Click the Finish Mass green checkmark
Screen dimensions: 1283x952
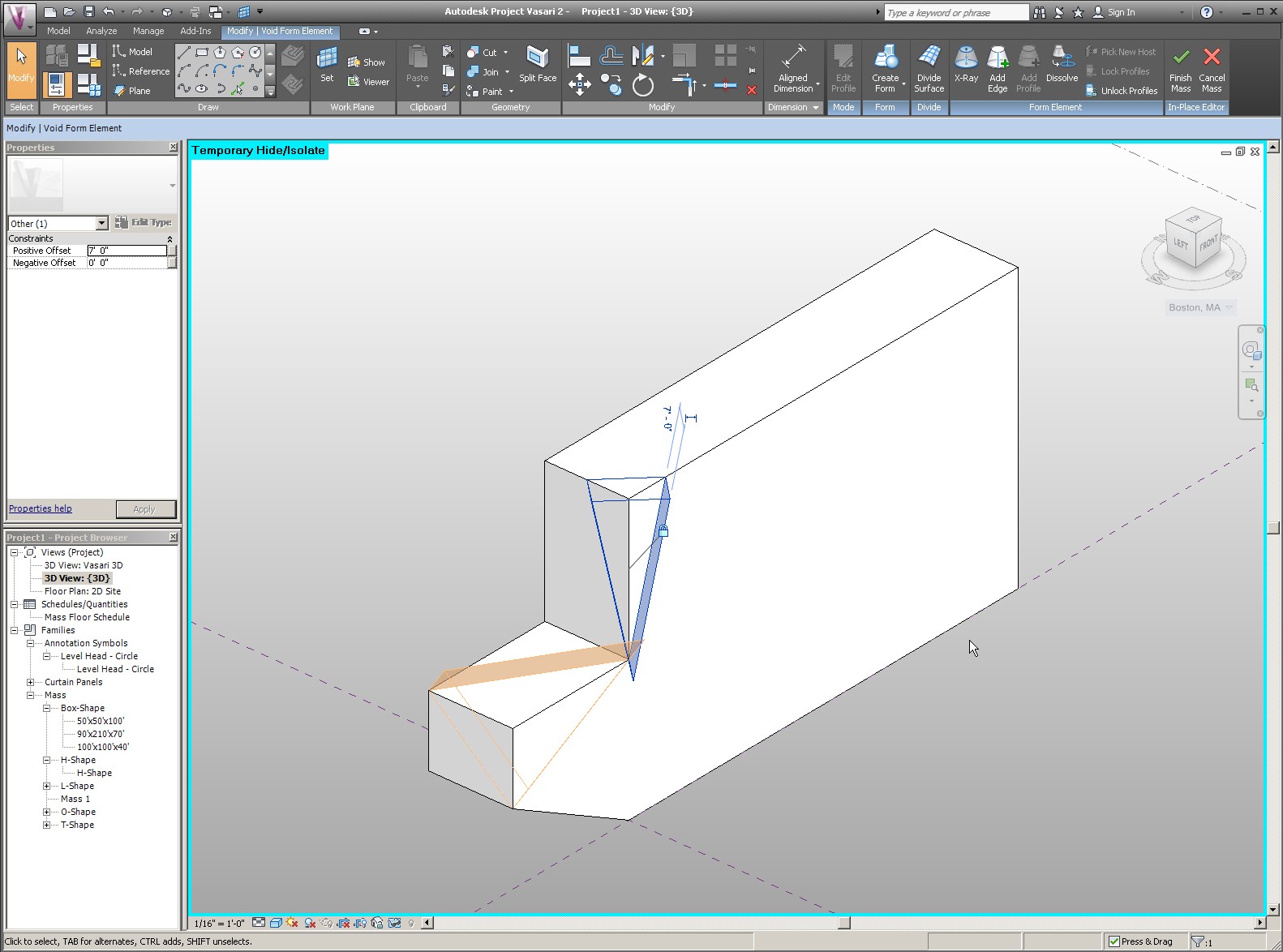point(1181,66)
